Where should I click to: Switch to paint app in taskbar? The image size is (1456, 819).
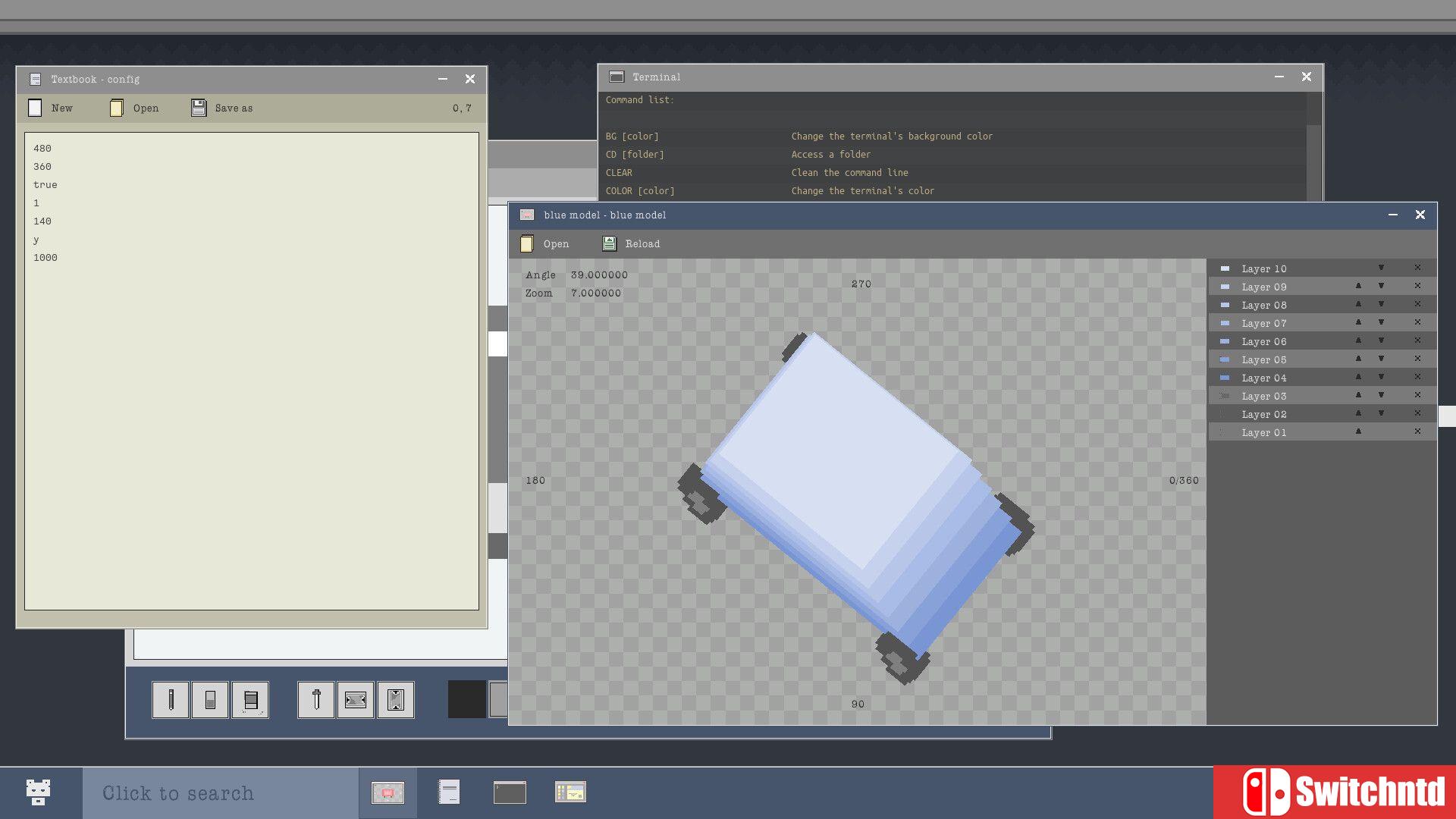point(570,792)
